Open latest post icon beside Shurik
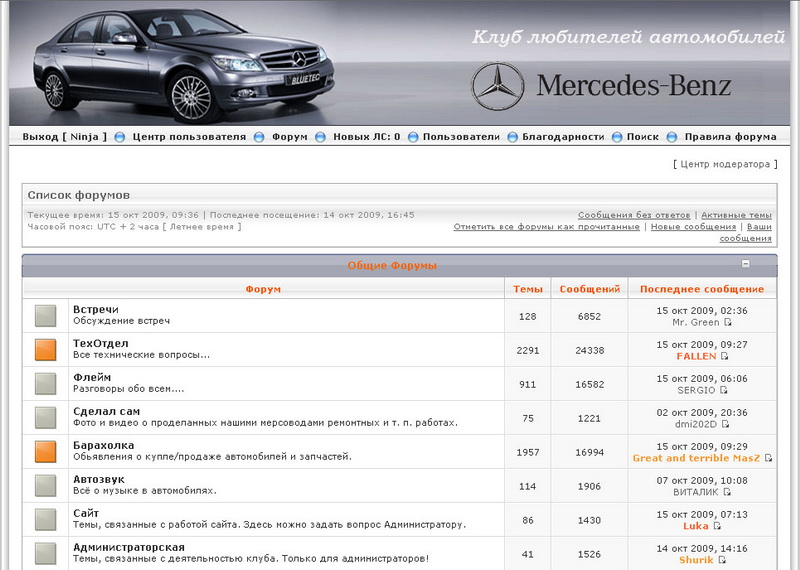Image resolution: width=800 pixels, height=570 pixels. (x=721, y=560)
